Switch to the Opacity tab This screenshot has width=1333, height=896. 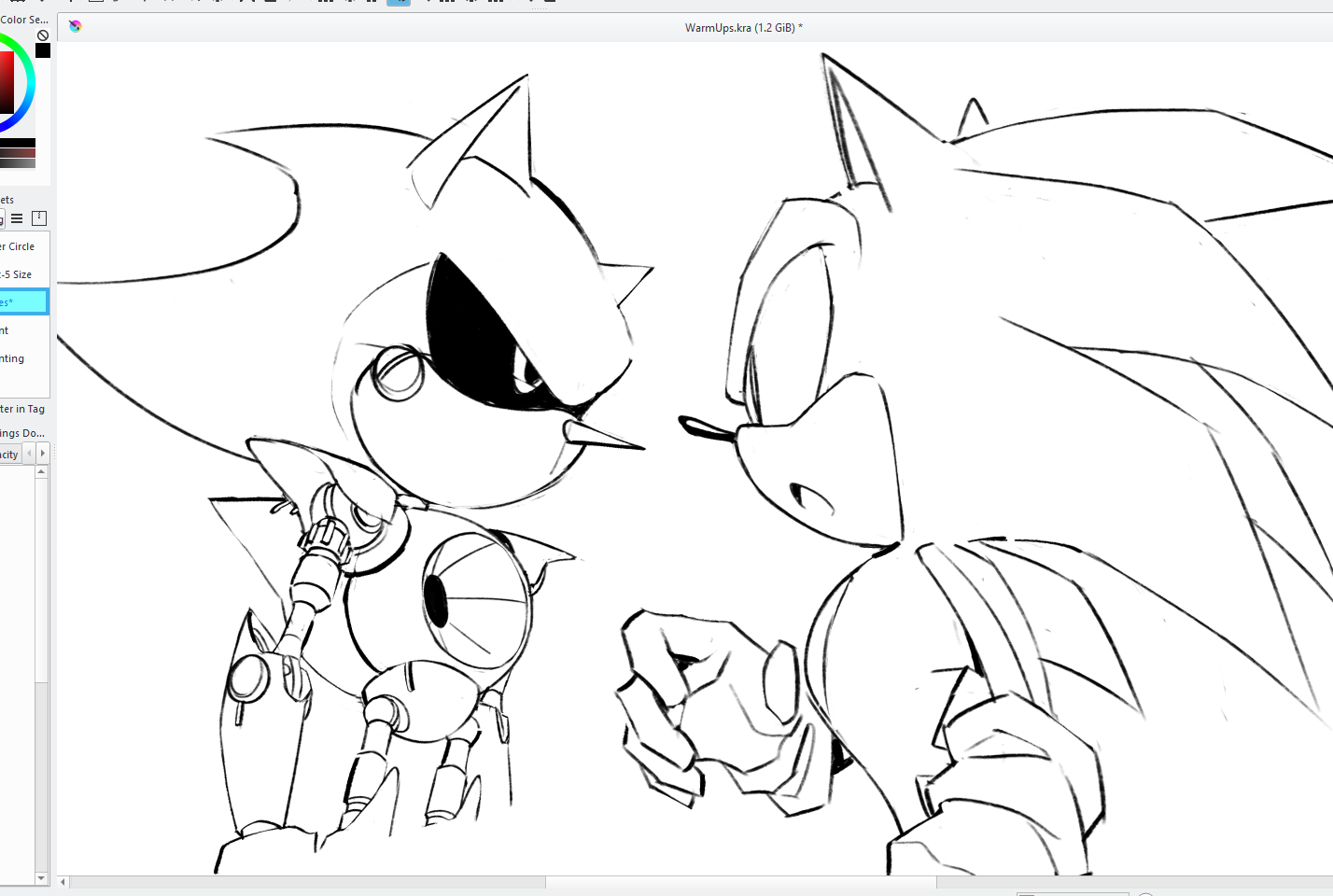tap(9, 455)
